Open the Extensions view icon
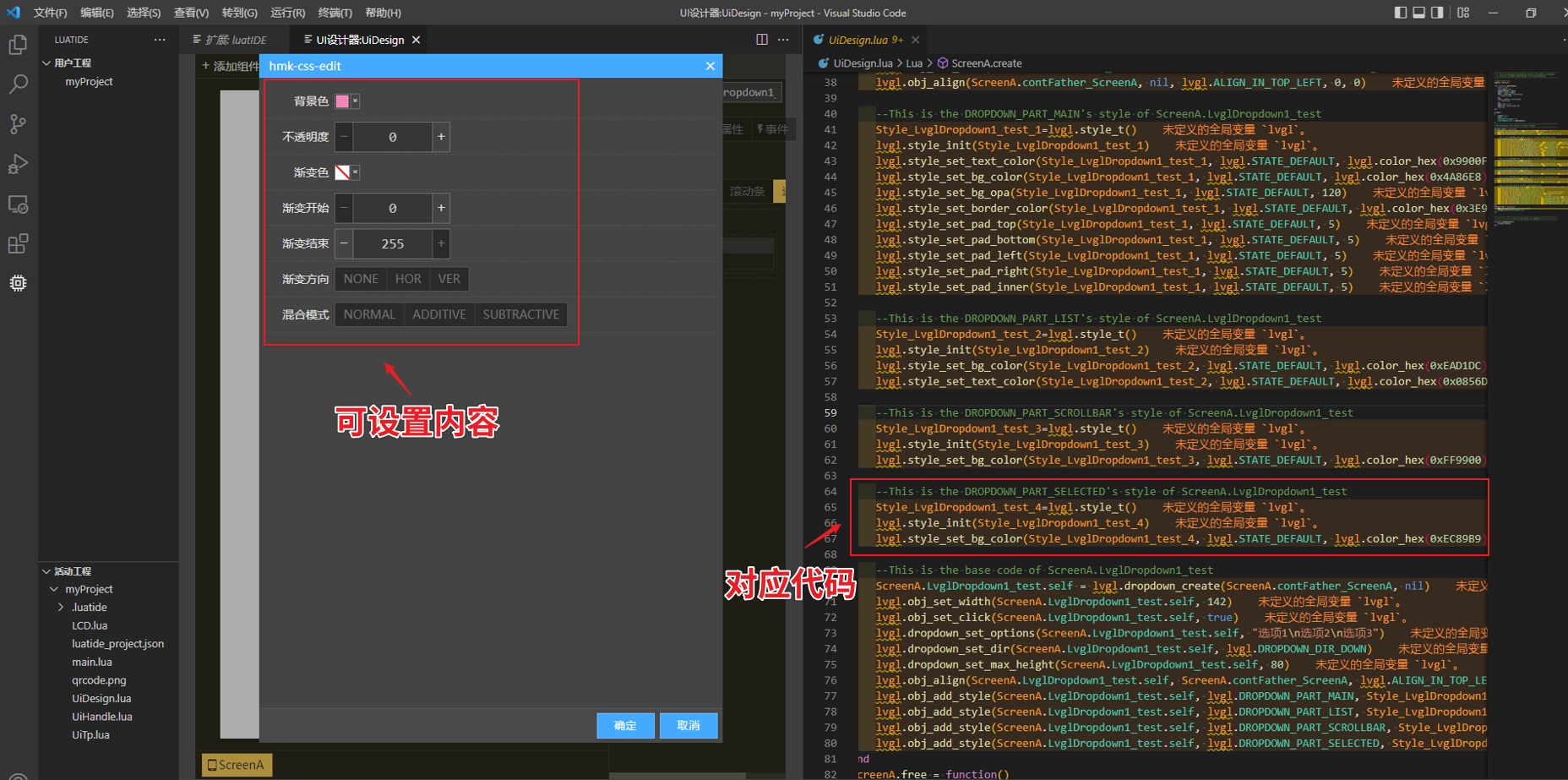The height and width of the screenshot is (780, 1568). pos(18,244)
